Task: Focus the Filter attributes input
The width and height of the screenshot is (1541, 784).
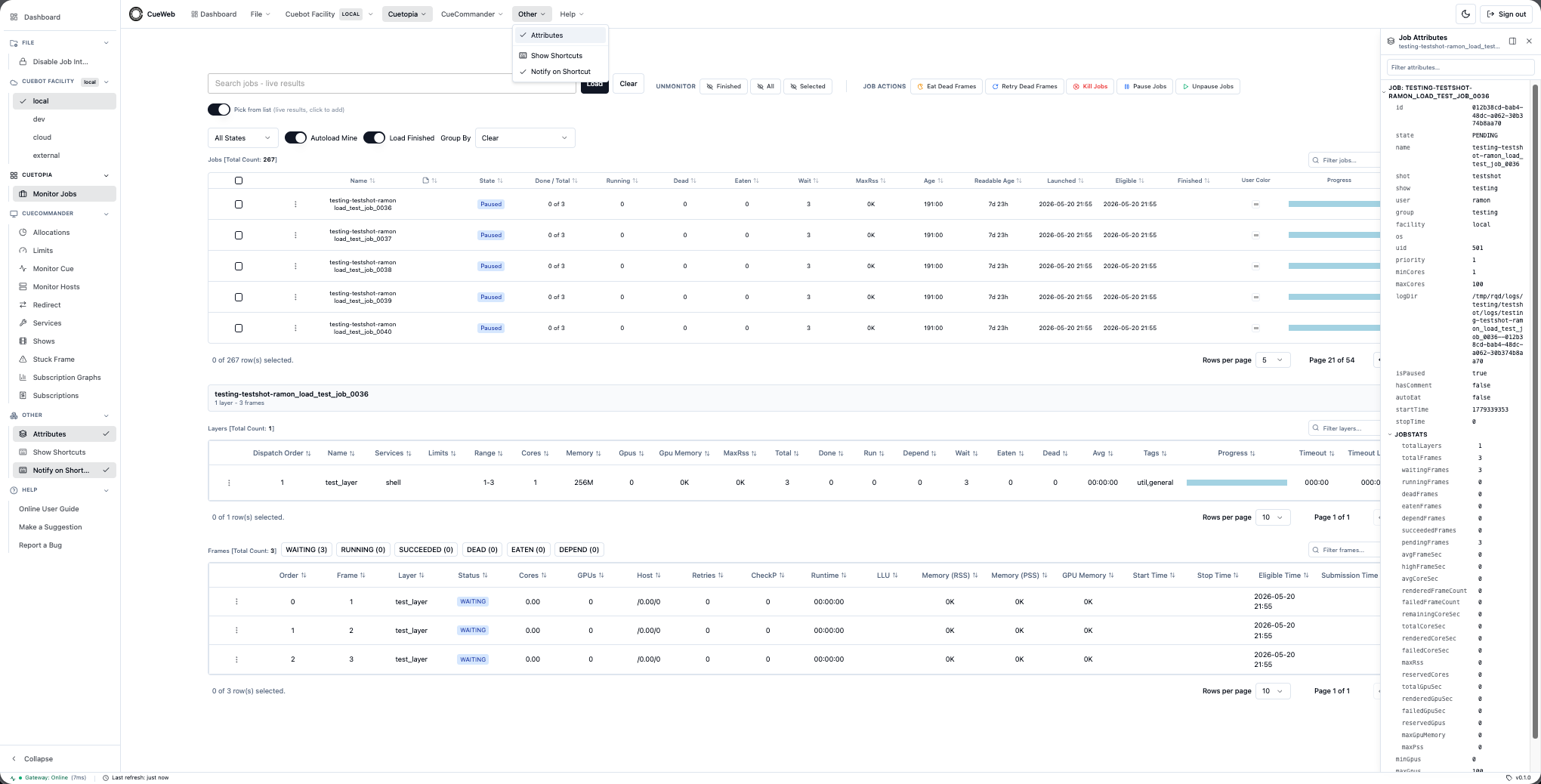Action: point(1460,67)
